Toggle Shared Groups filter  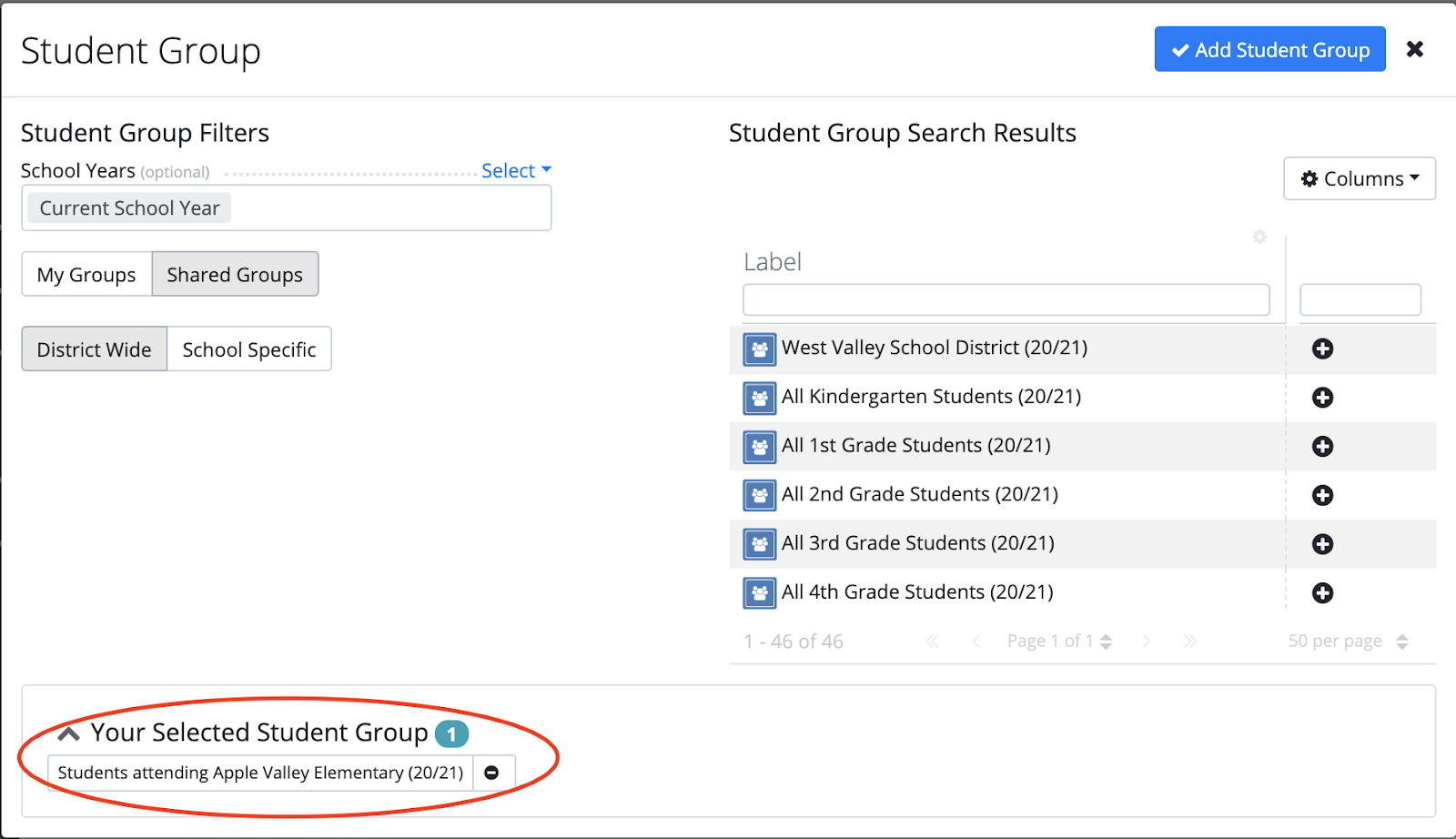pos(235,275)
